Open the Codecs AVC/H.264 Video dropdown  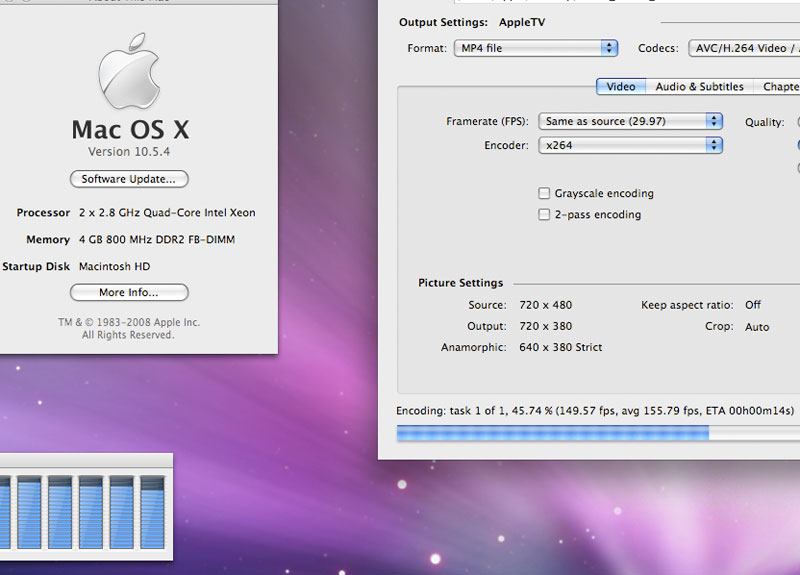(744, 48)
